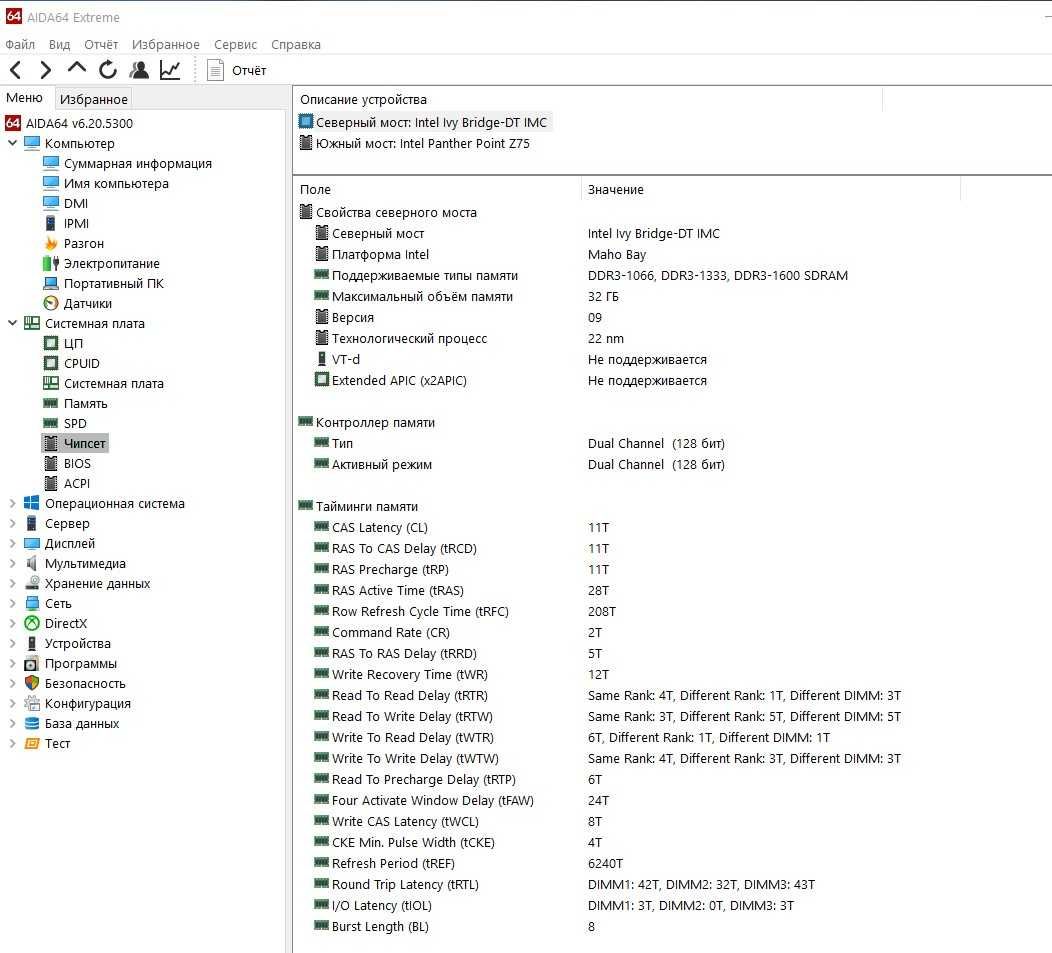The image size is (1052, 953).
Task: Select the CAS Latency (CL) row
Action: [380, 528]
